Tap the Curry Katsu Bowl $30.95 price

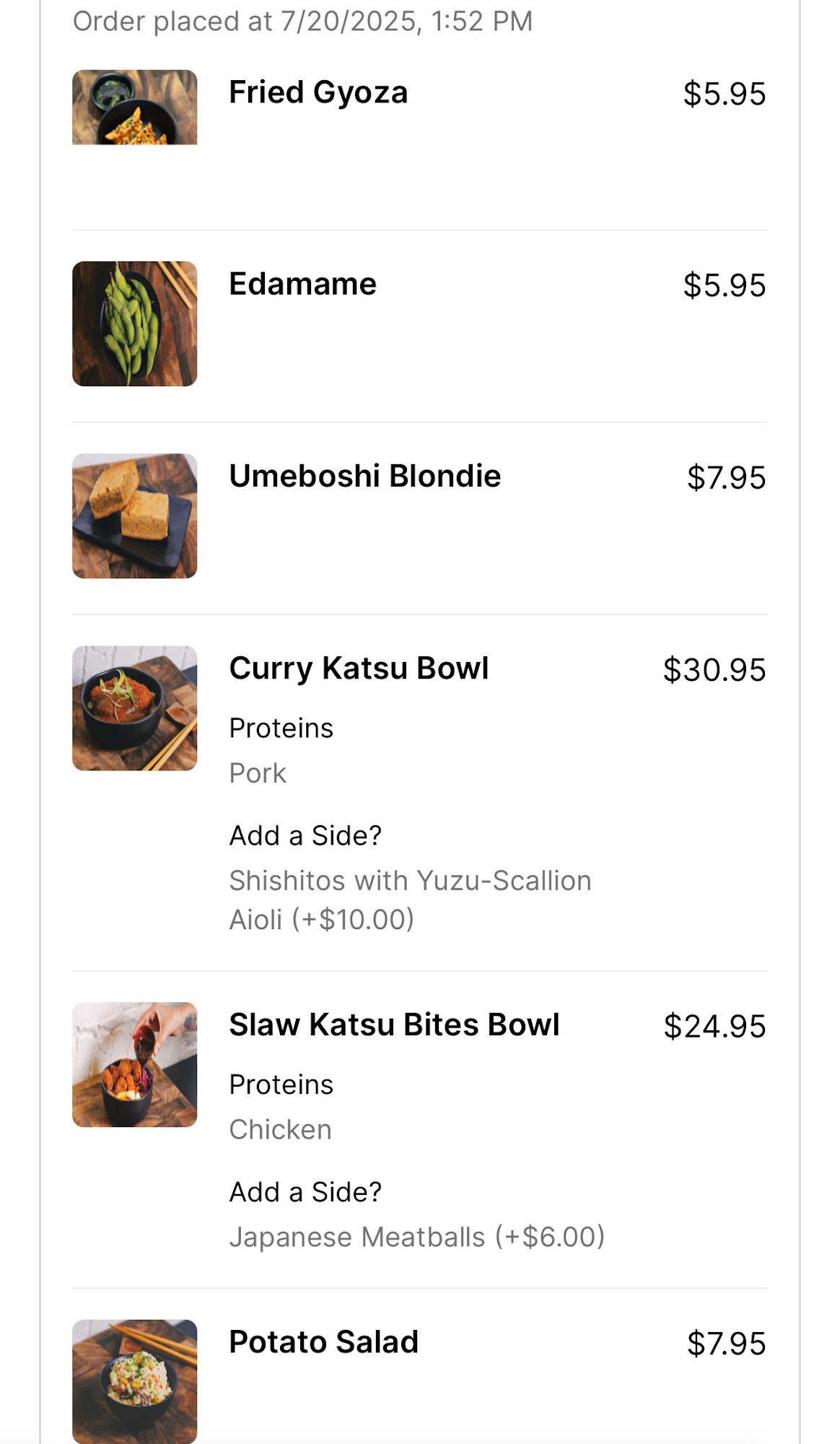pyautogui.click(x=714, y=669)
